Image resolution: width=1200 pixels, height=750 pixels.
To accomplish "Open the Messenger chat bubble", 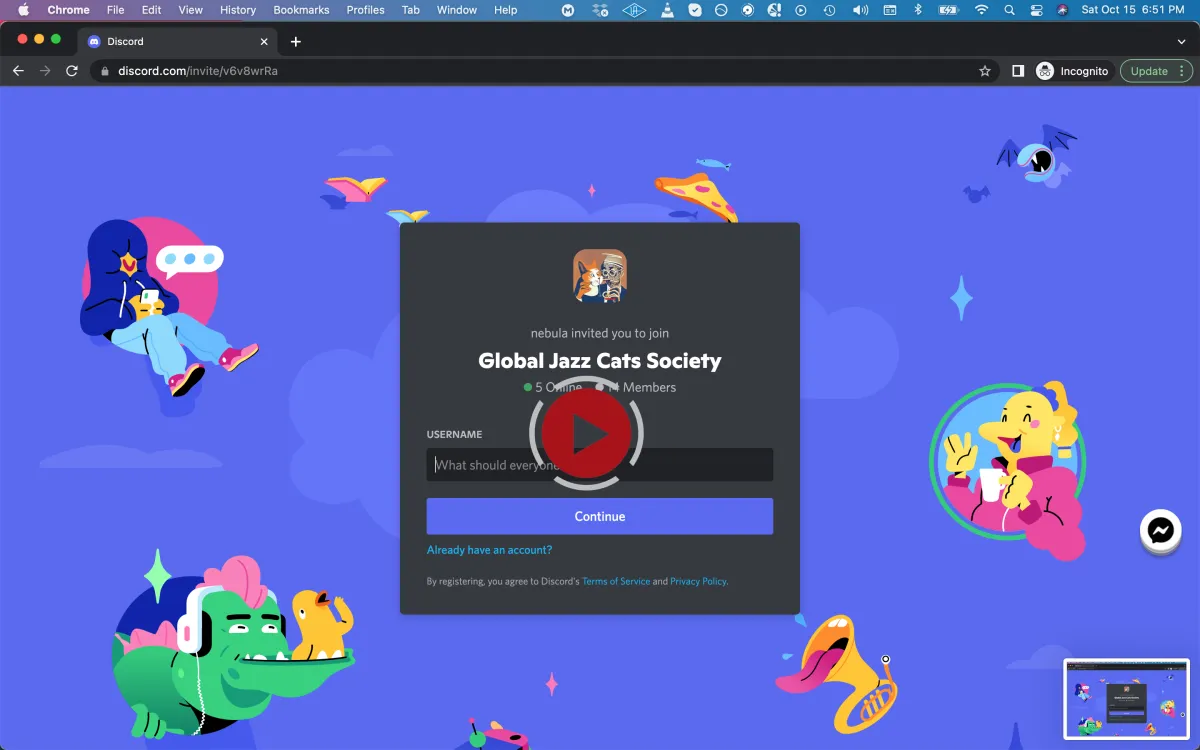I will 1161,530.
